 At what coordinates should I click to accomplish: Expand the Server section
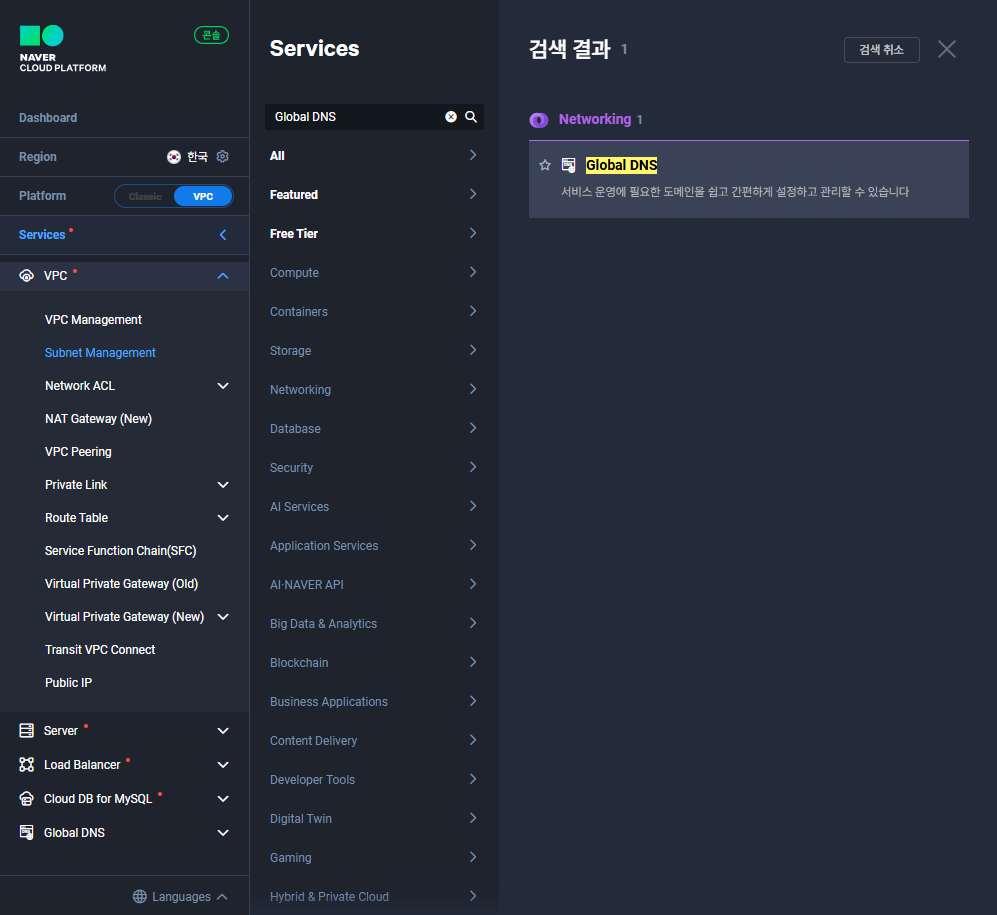pos(223,731)
